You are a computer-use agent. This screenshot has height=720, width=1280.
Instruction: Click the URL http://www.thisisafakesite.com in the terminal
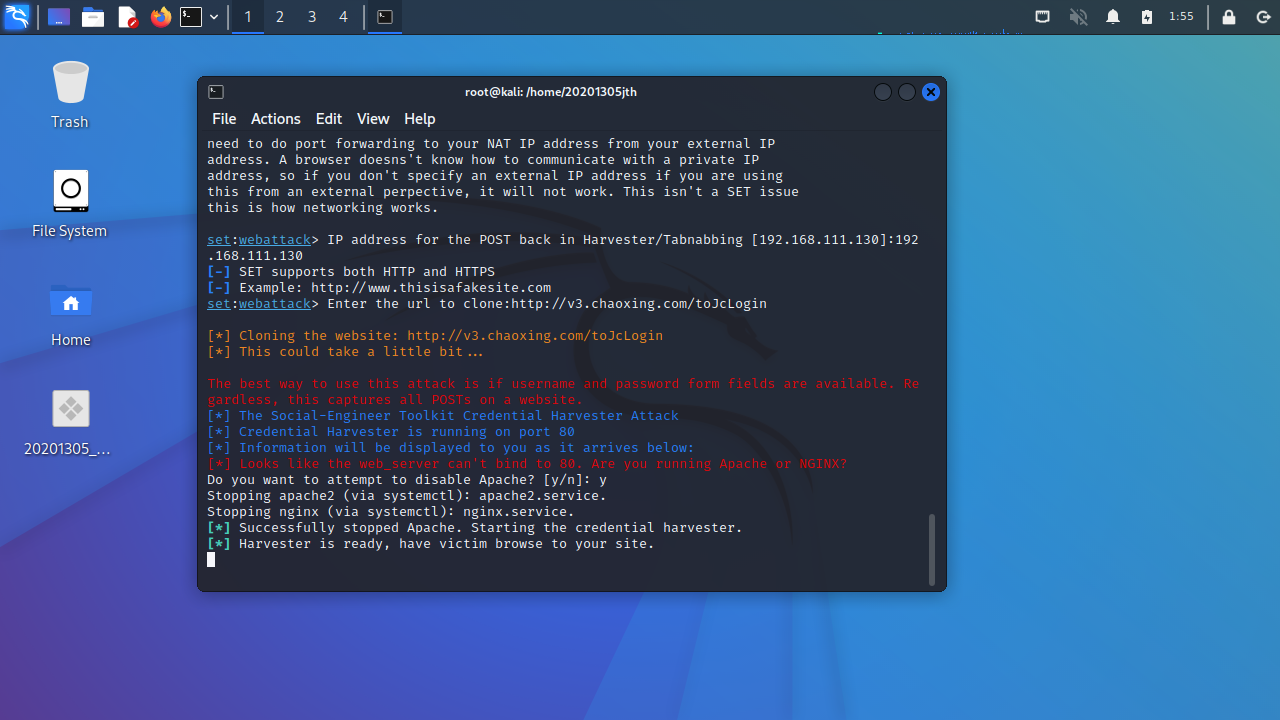click(x=431, y=288)
